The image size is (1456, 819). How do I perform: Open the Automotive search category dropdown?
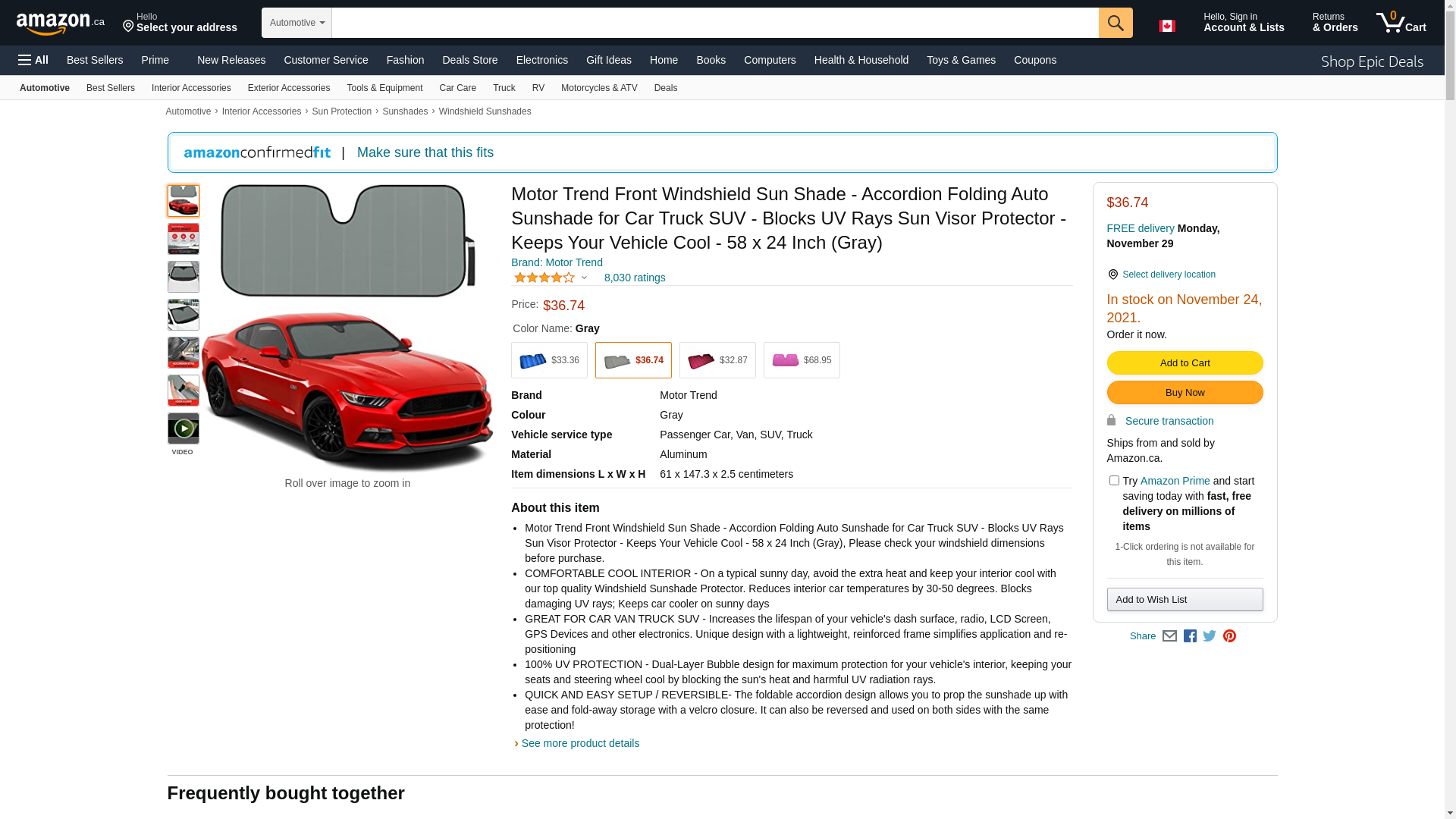click(x=297, y=23)
